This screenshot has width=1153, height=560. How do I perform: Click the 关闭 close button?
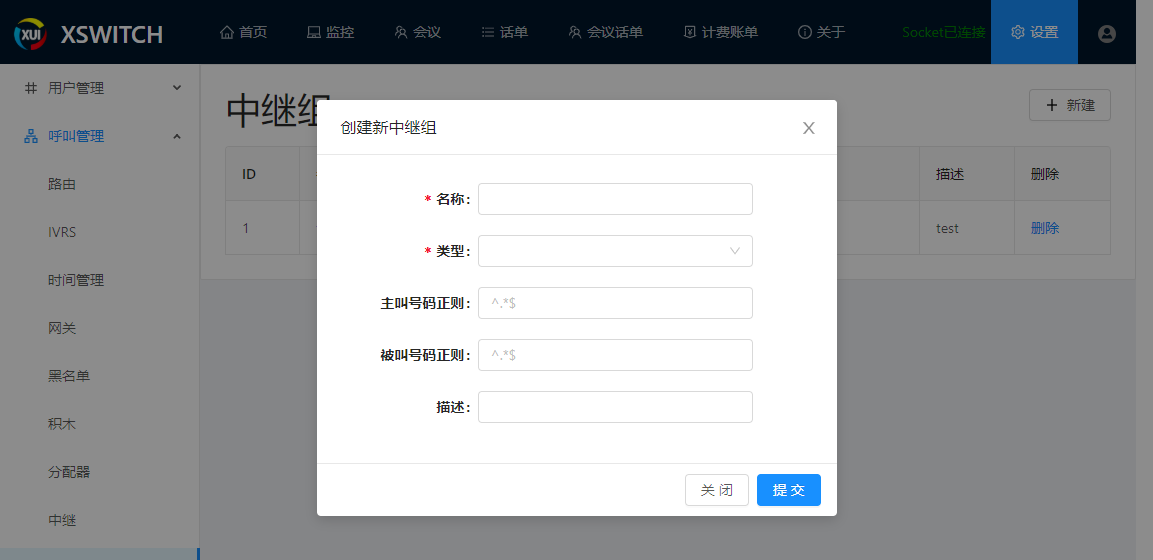[717, 490]
